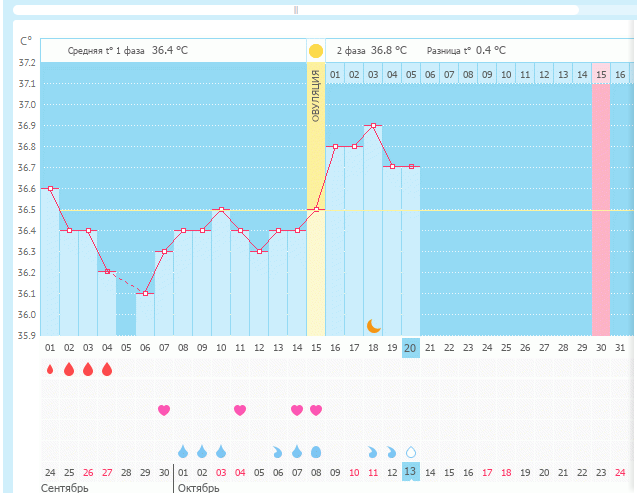Click the crescent moon icon on day 18

coord(374,325)
